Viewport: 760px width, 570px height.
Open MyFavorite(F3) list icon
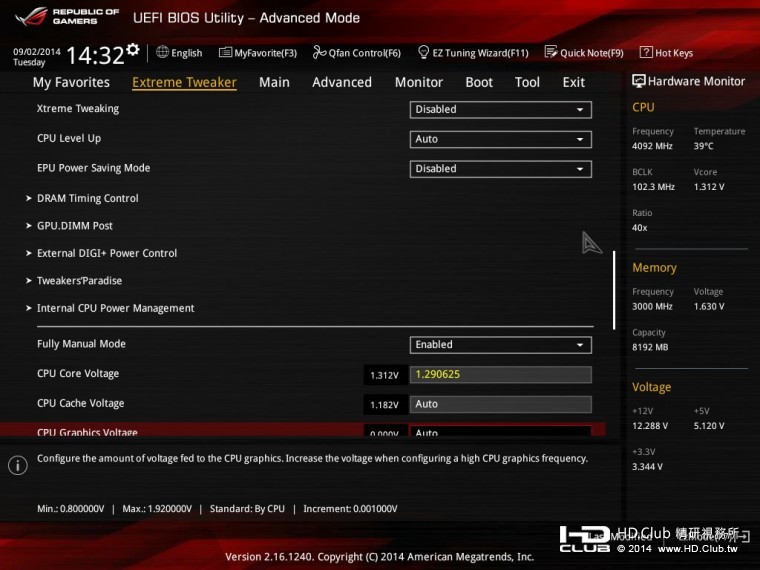pyautogui.click(x=225, y=52)
